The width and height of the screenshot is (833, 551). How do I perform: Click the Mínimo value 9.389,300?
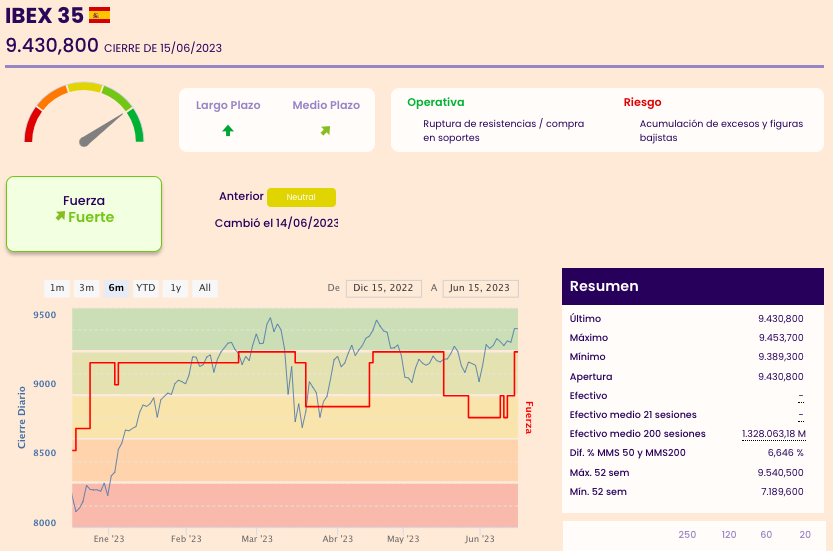point(780,357)
